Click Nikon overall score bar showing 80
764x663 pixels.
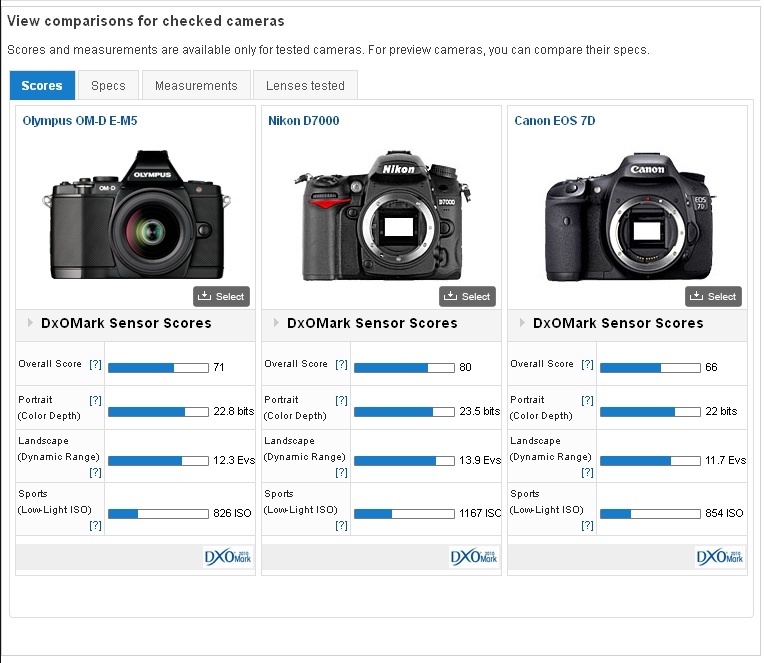(x=404, y=368)
